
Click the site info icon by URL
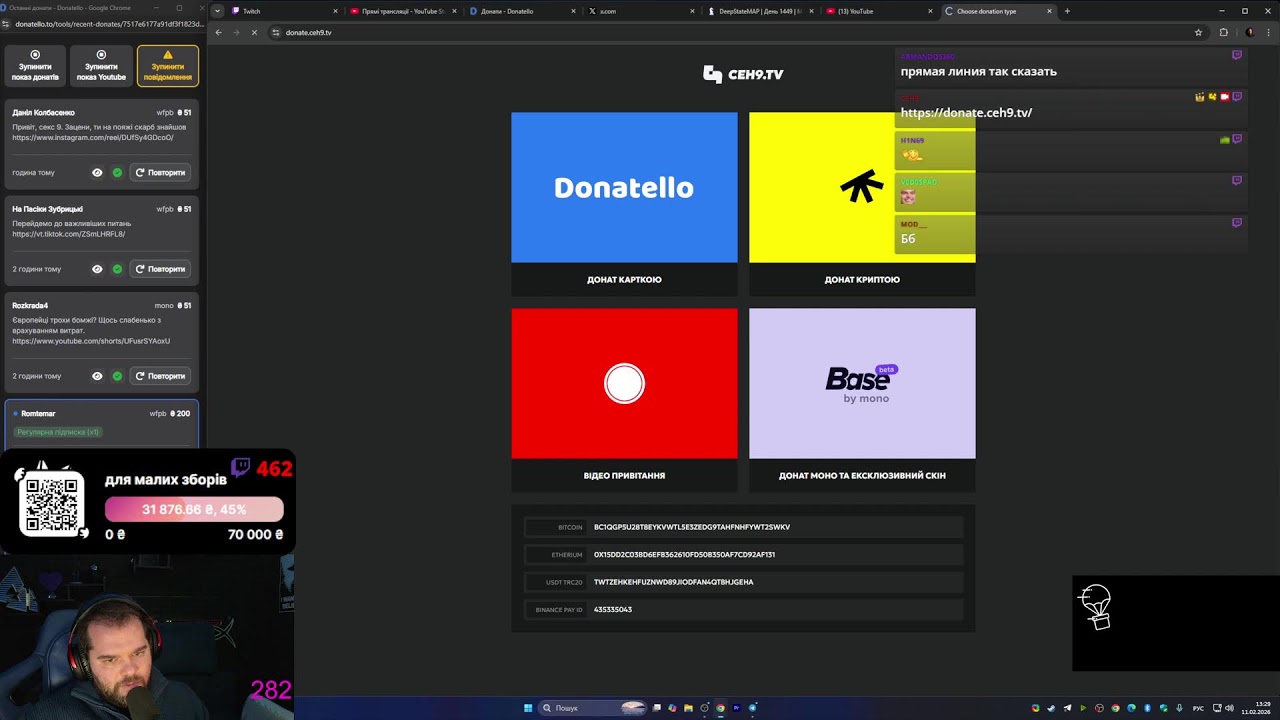[x=276, y=32]
